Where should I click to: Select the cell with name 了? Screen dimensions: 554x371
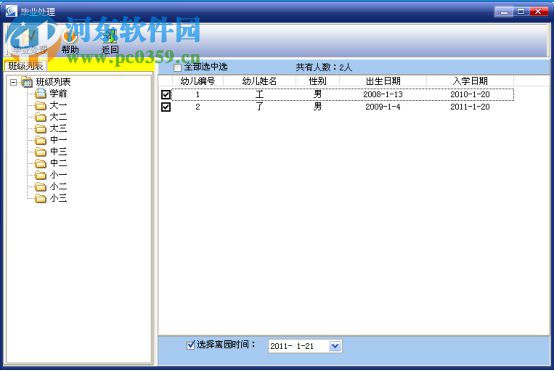click(259, 107)
